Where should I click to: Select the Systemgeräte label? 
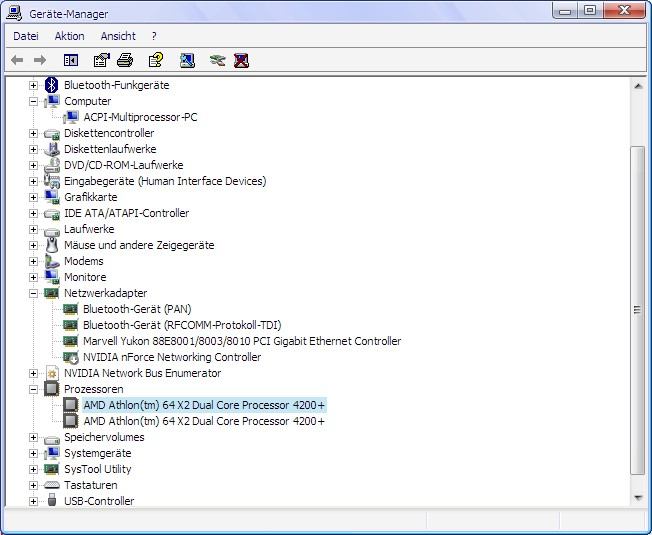tap(98, 453)
